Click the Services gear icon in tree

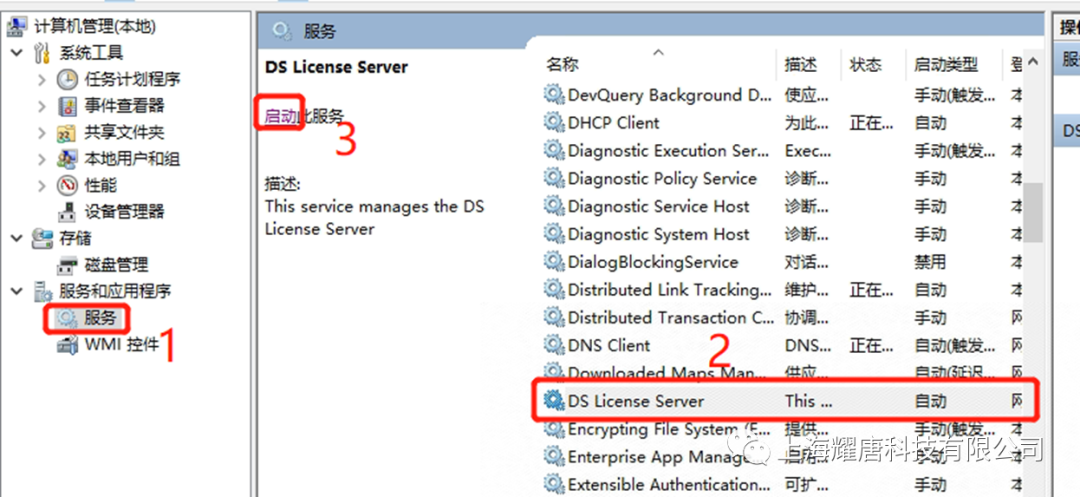pyautogui.click(x=67, y=318)
